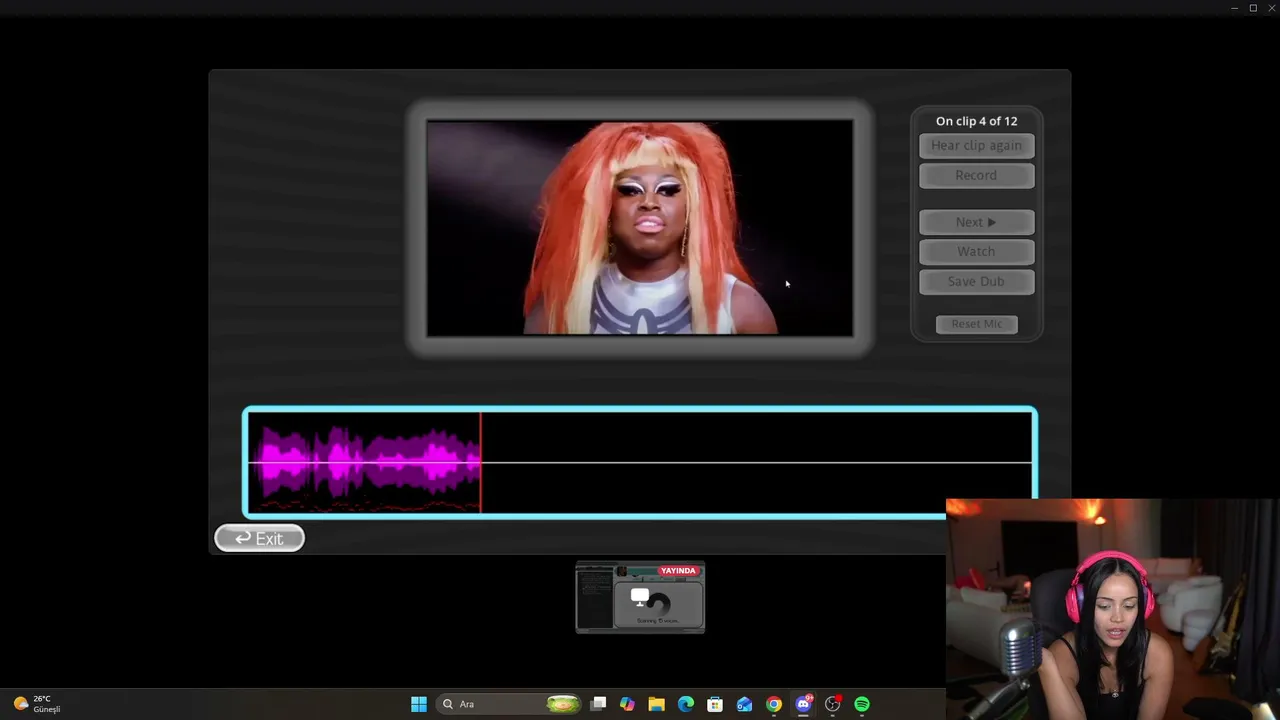The width and height of the screenshot is (1280, 720).
Task: Close the application window
Action: (1271, 8)
